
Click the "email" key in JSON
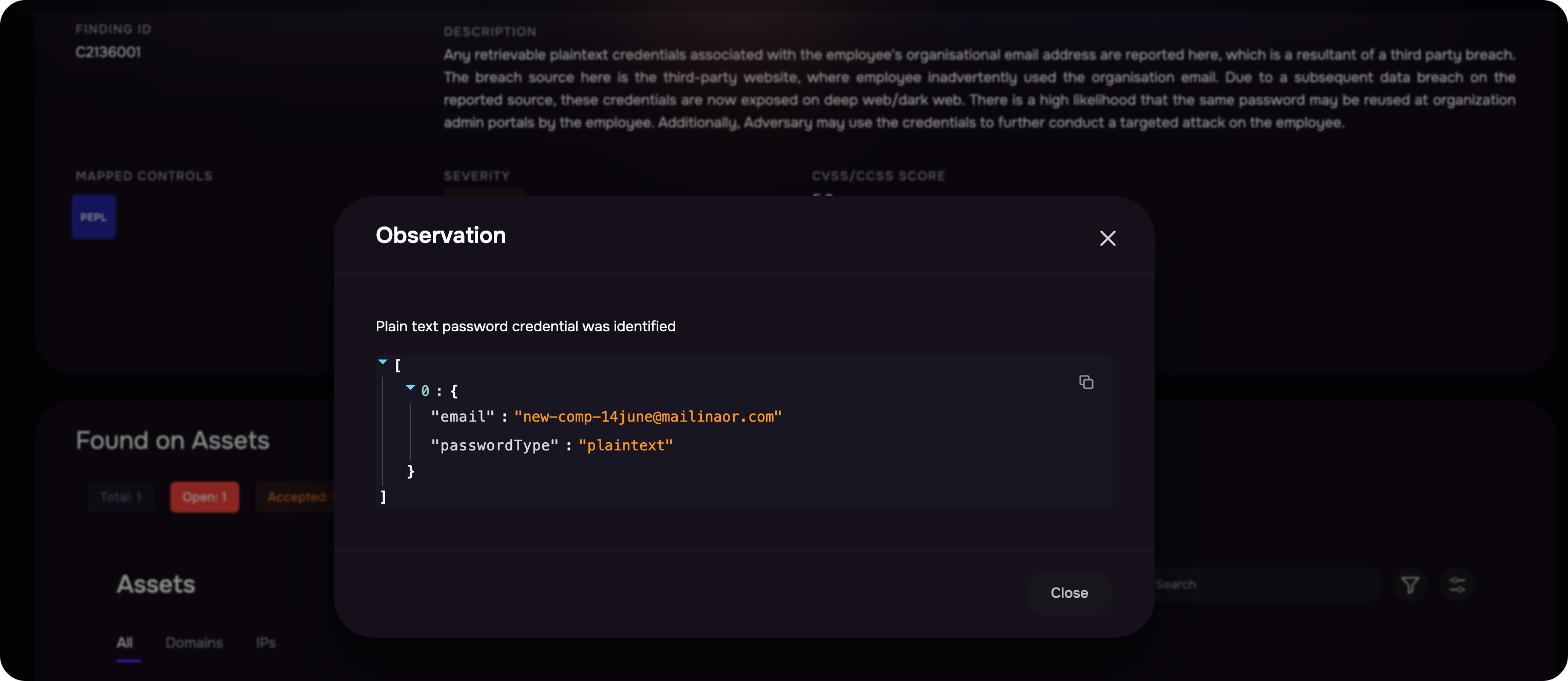(463, 417)
